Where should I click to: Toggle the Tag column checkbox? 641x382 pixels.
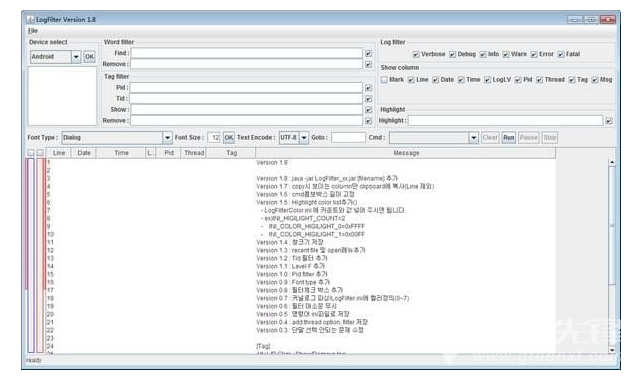[572, 80]
